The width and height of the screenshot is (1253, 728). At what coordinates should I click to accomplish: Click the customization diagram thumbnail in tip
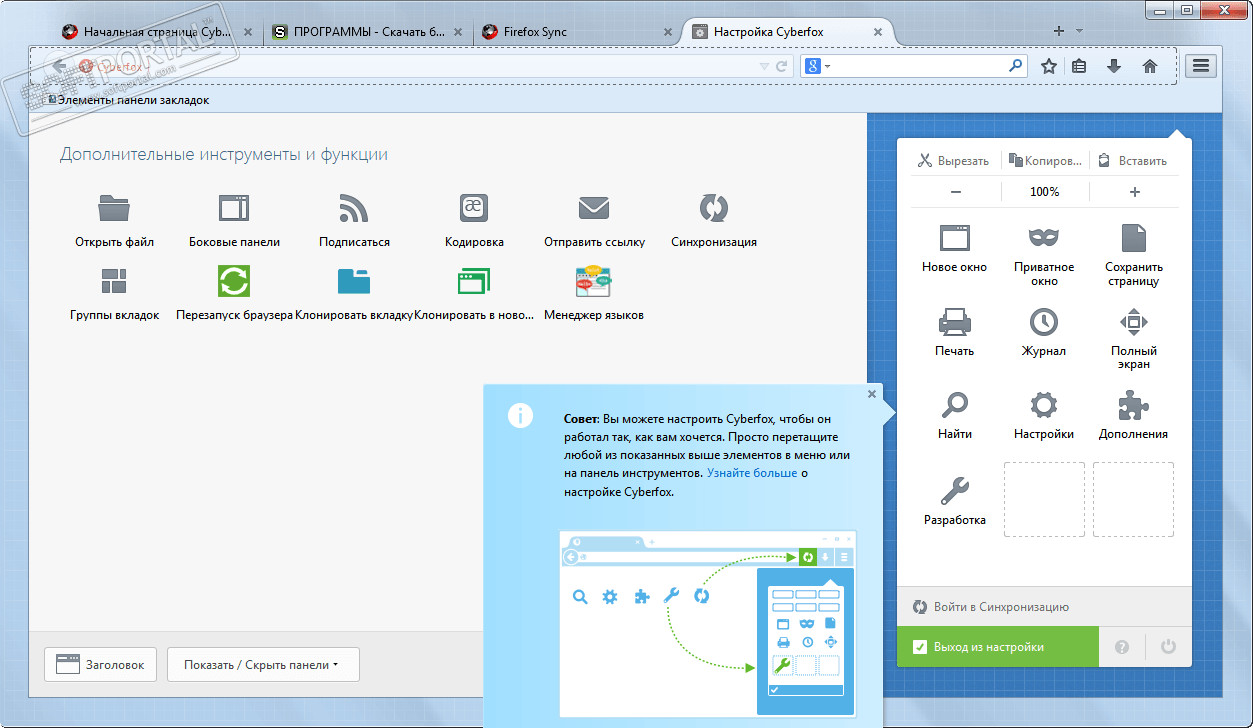pyautogui.click(x=707, y=623)
